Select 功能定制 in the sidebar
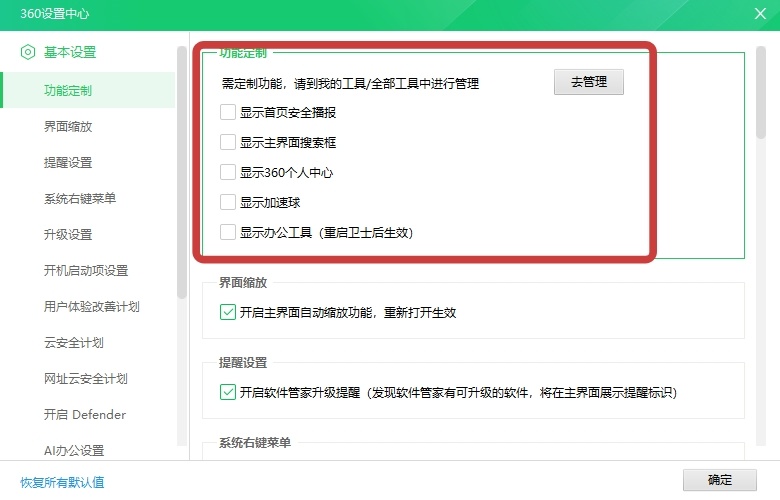 coord(89,90)
